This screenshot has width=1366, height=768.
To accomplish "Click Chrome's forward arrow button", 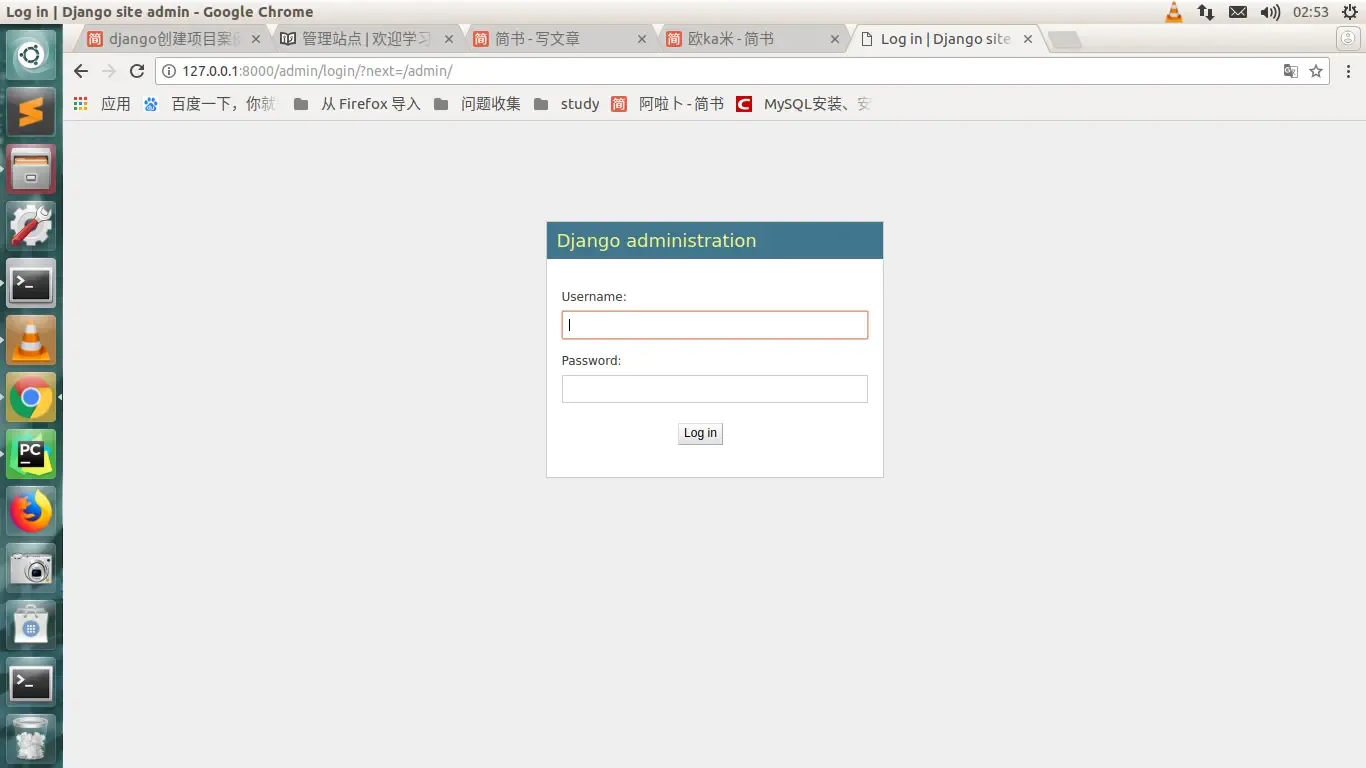I will [109, 71].
